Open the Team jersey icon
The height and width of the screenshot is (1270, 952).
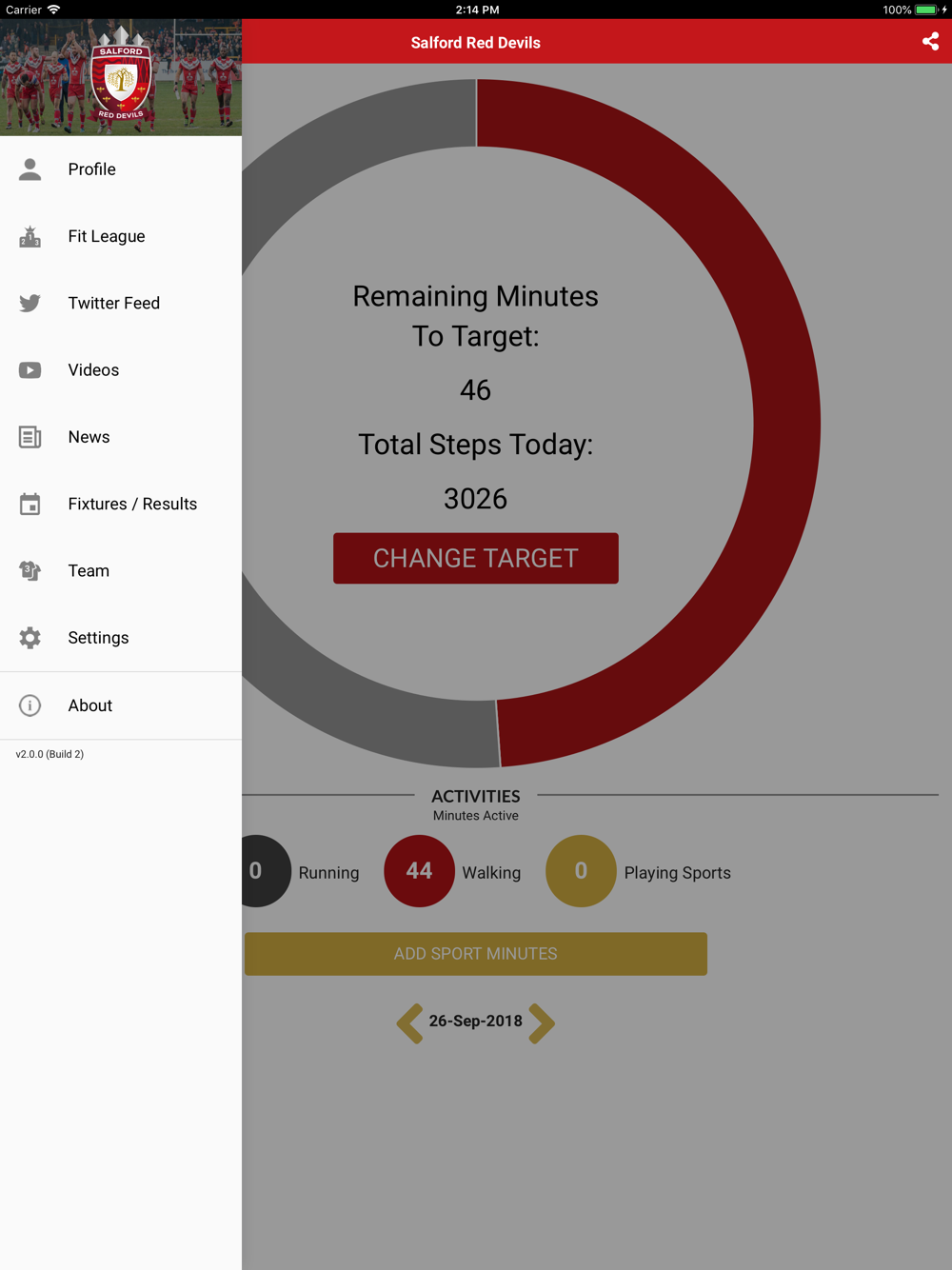pos(30,570)
